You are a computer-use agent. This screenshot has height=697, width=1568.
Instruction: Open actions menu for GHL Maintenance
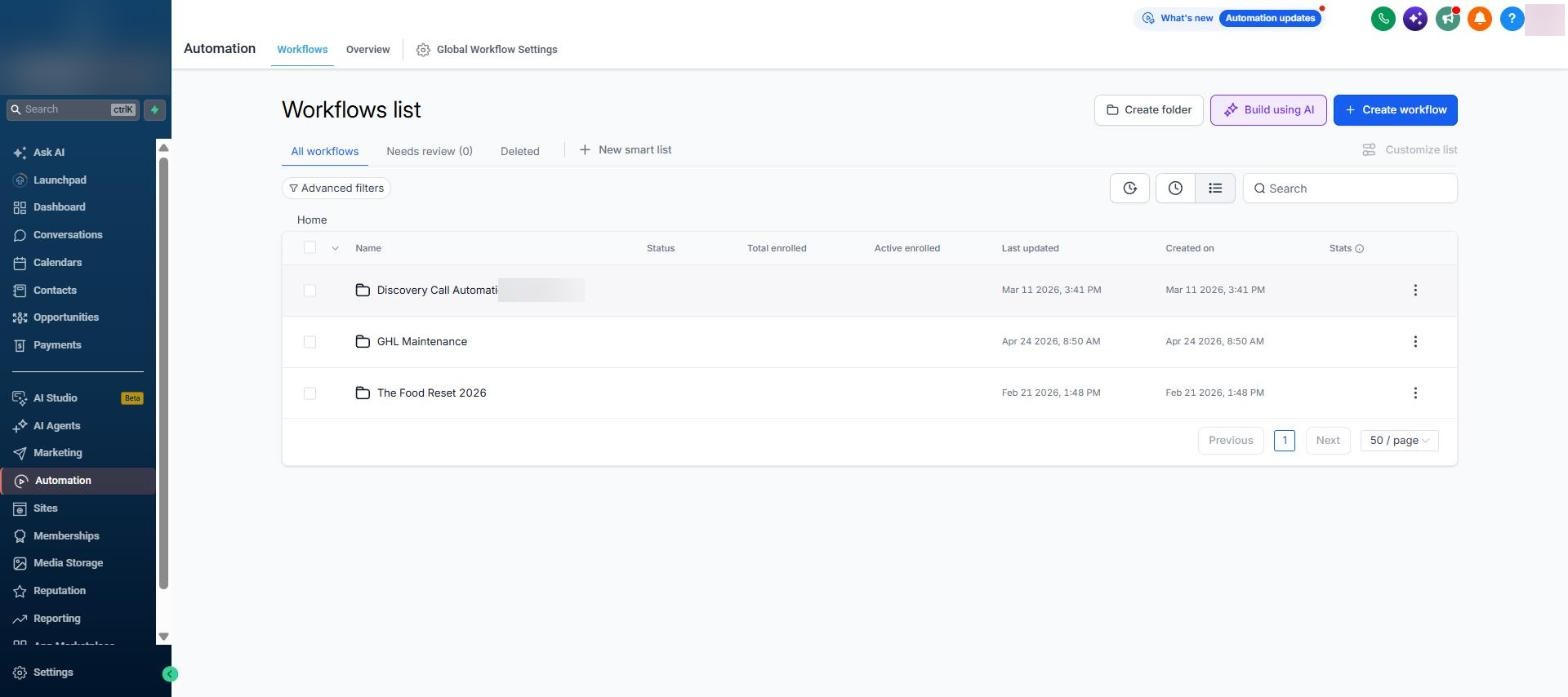tap(1415, 342)
